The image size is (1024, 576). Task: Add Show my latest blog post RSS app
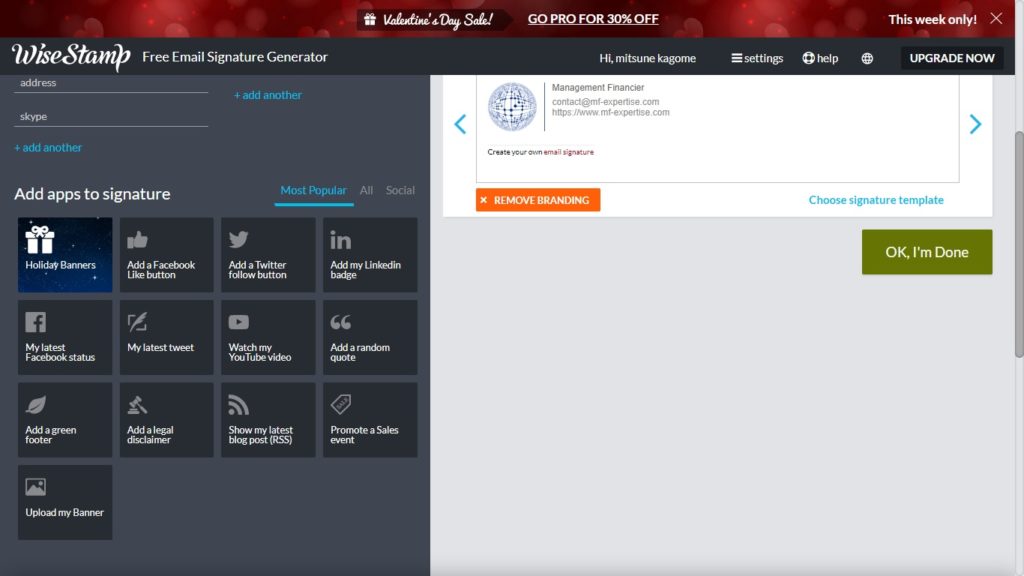tap(268, 420)
